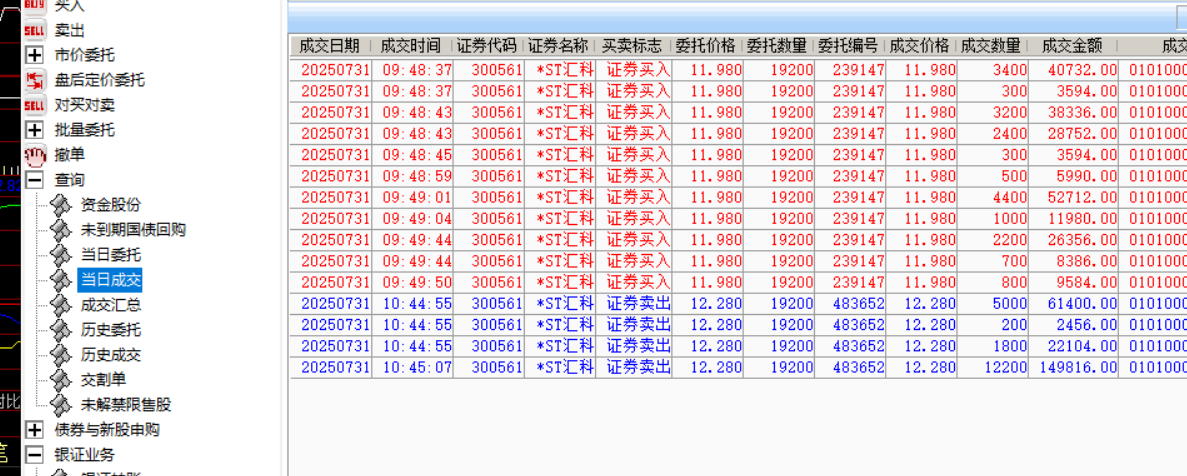Screen dimensions: 1187x476
Task: Click the SELL icon beside 对买对卖
Action: pos(34,104)
